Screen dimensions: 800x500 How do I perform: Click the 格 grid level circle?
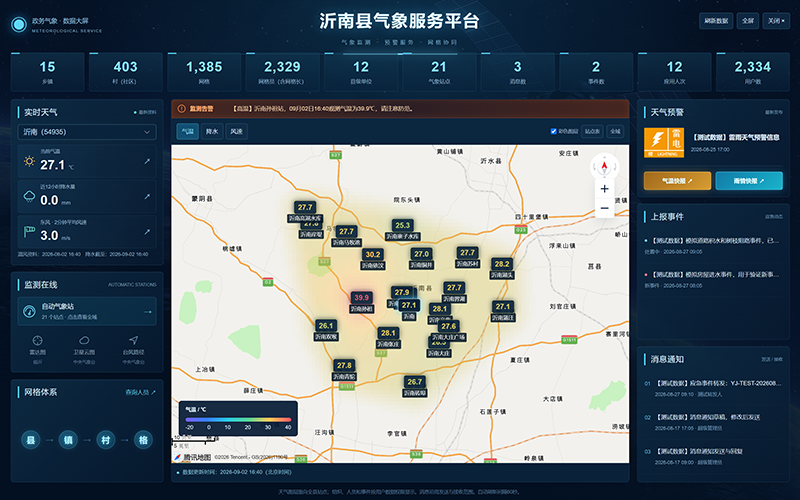point(143,440)
